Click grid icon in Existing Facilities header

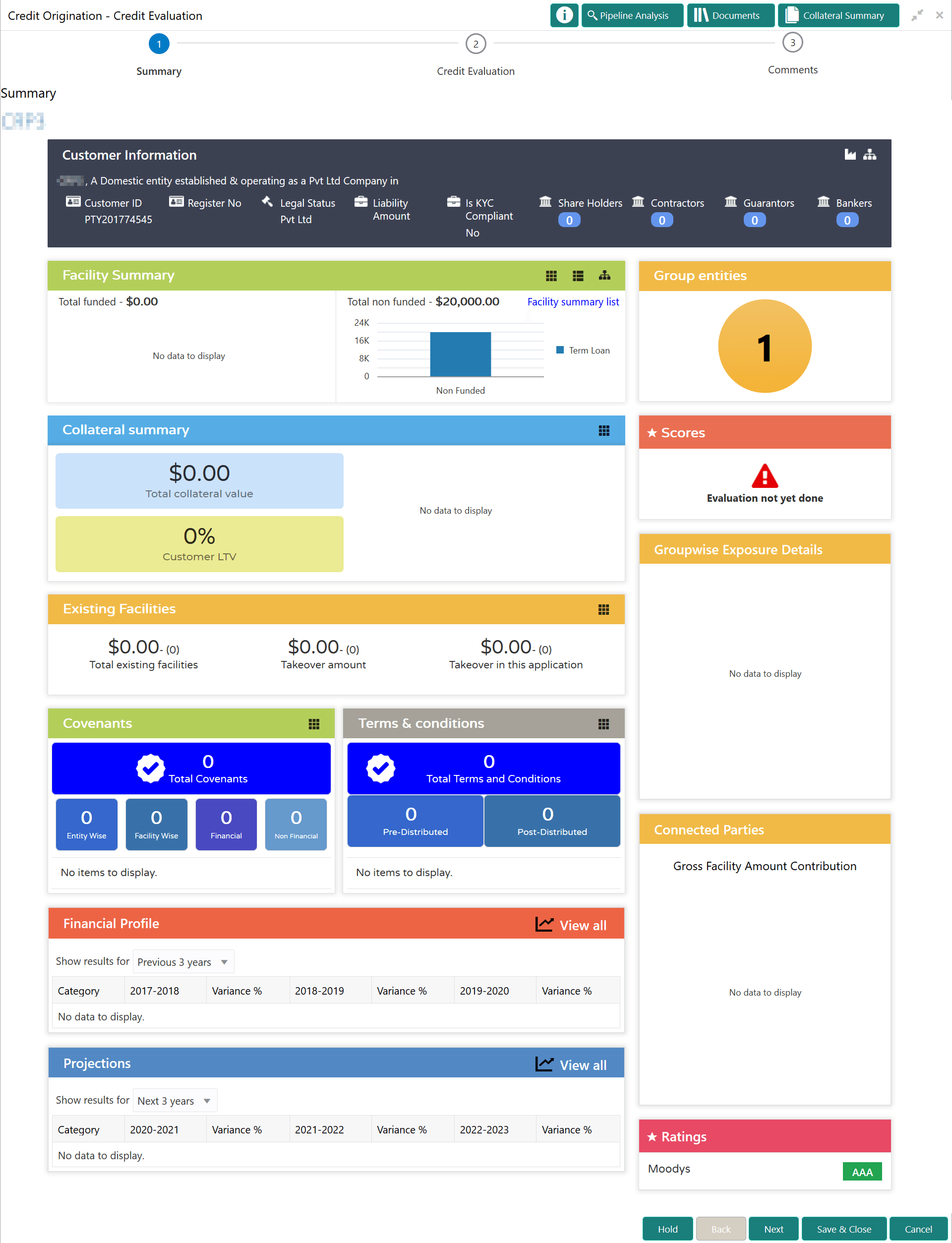[603, 610]
